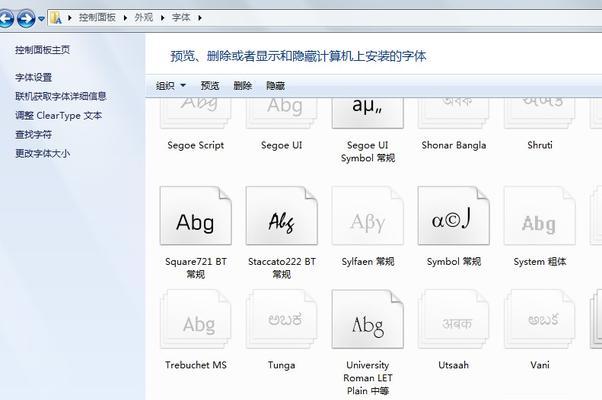602x400 pixels.
Task: Open 查找字符 link in sidebar
Action: click(33, 134)
